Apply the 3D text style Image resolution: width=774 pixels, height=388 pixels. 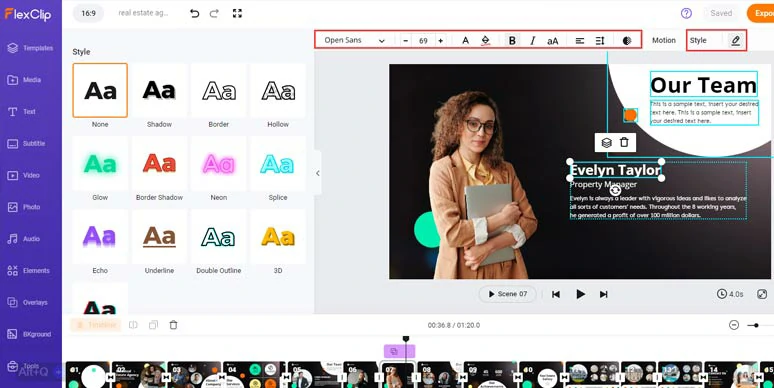pyautogui.click(x=278, y=236)
